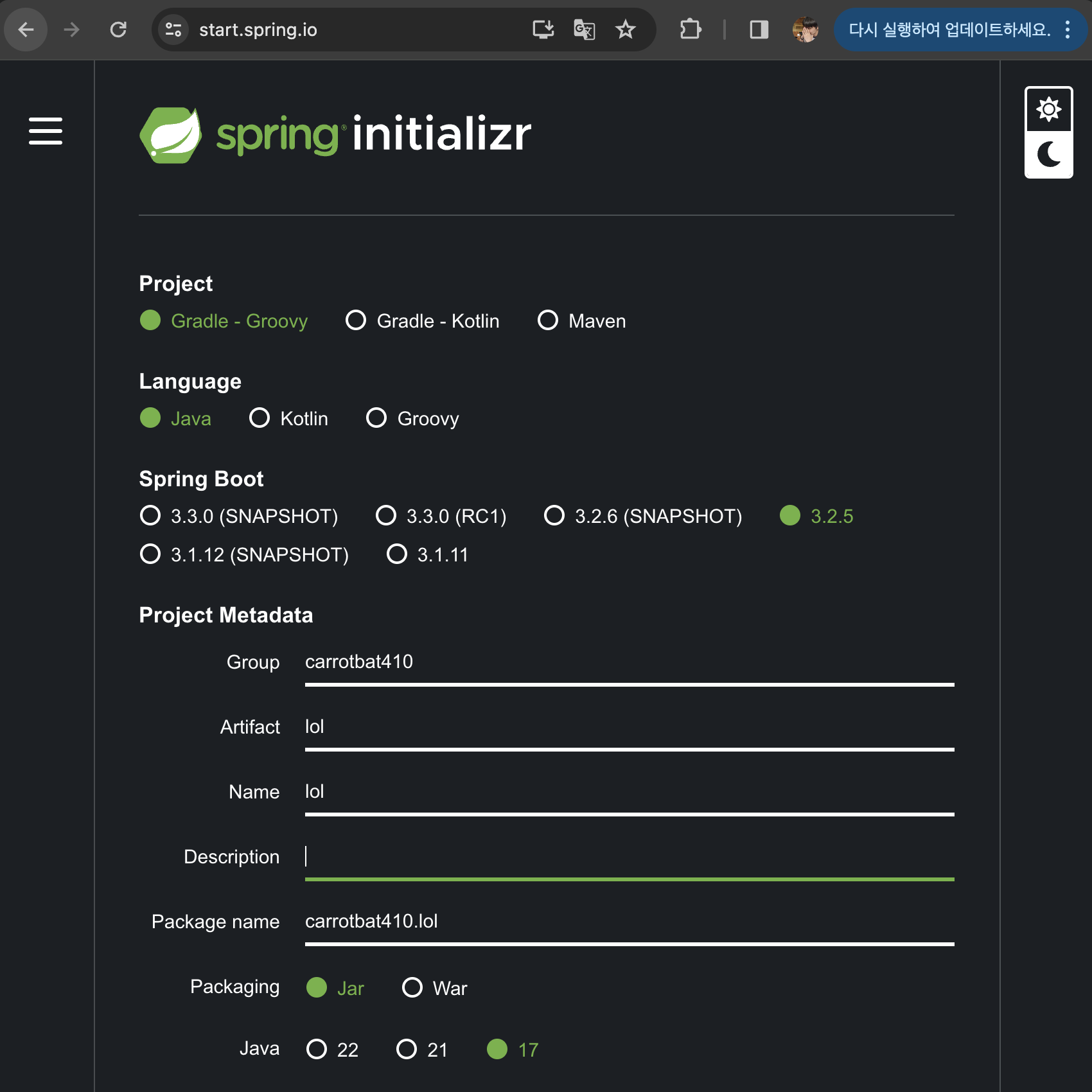Click the update Chrome relaunch button
Screen dimensions: 1092x1092
point(949,30)
